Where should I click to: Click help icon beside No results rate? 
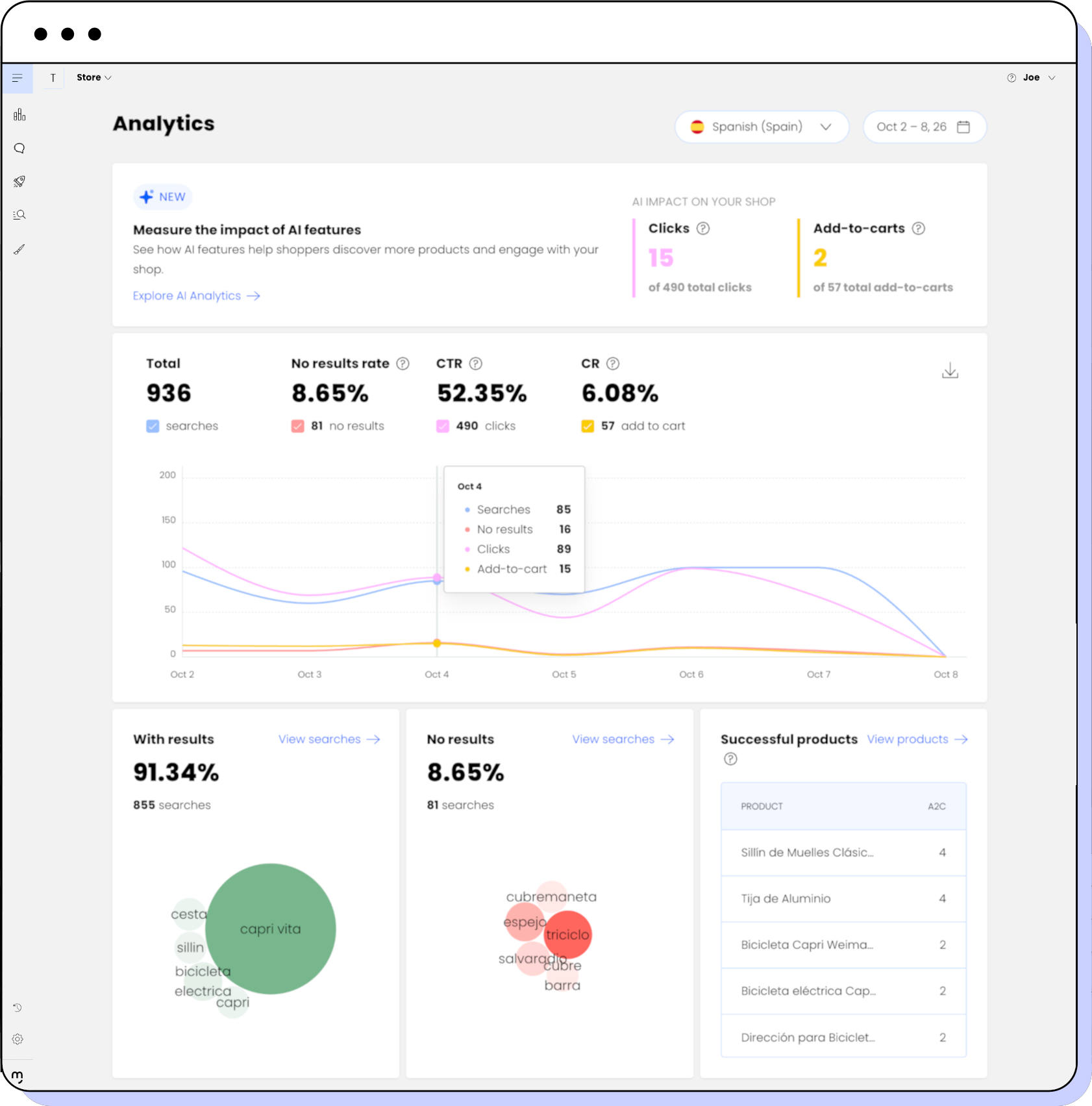403,364
